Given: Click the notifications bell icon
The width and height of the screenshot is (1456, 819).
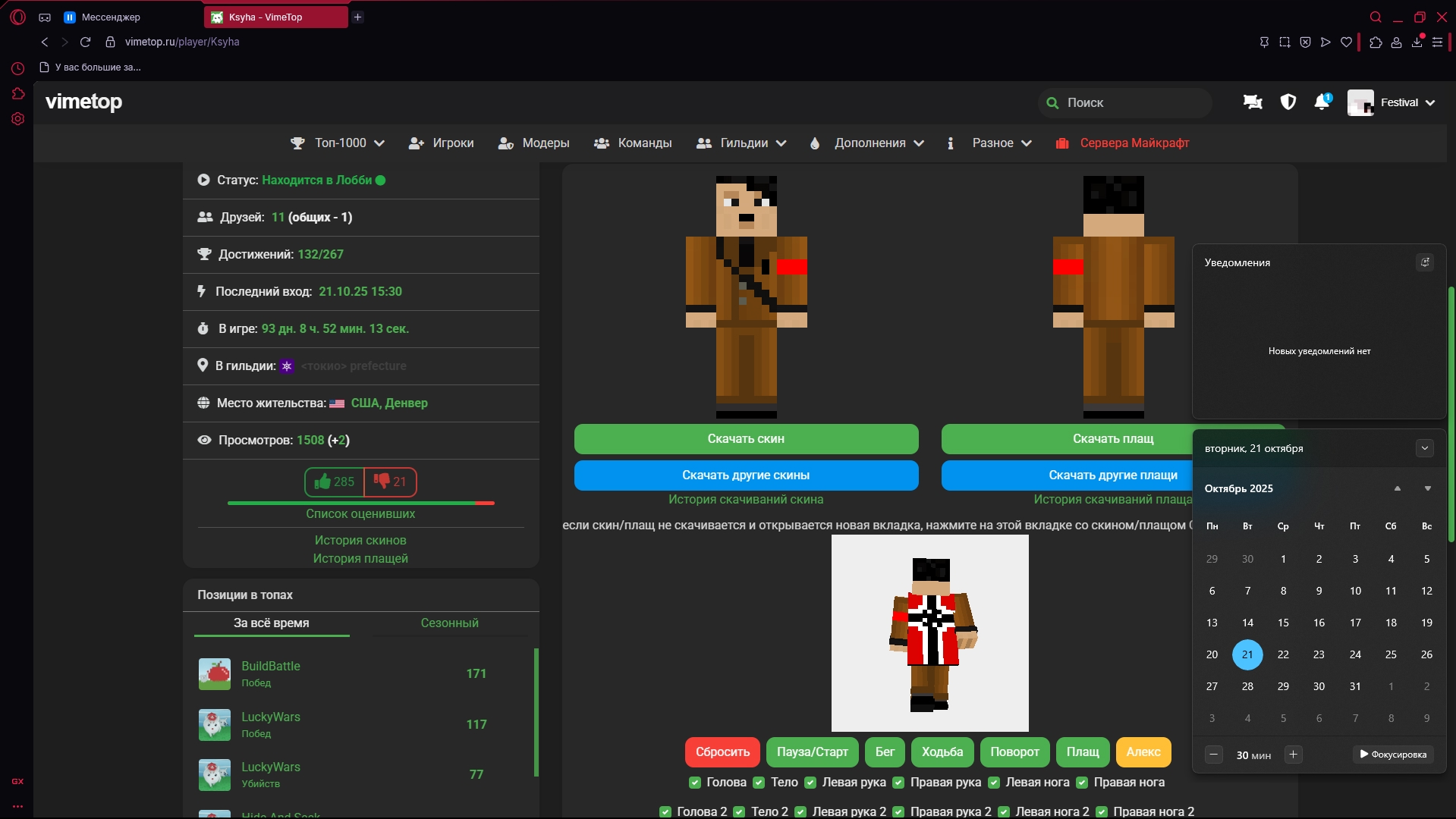Looking at the screenshot, I should point(1321,102).
